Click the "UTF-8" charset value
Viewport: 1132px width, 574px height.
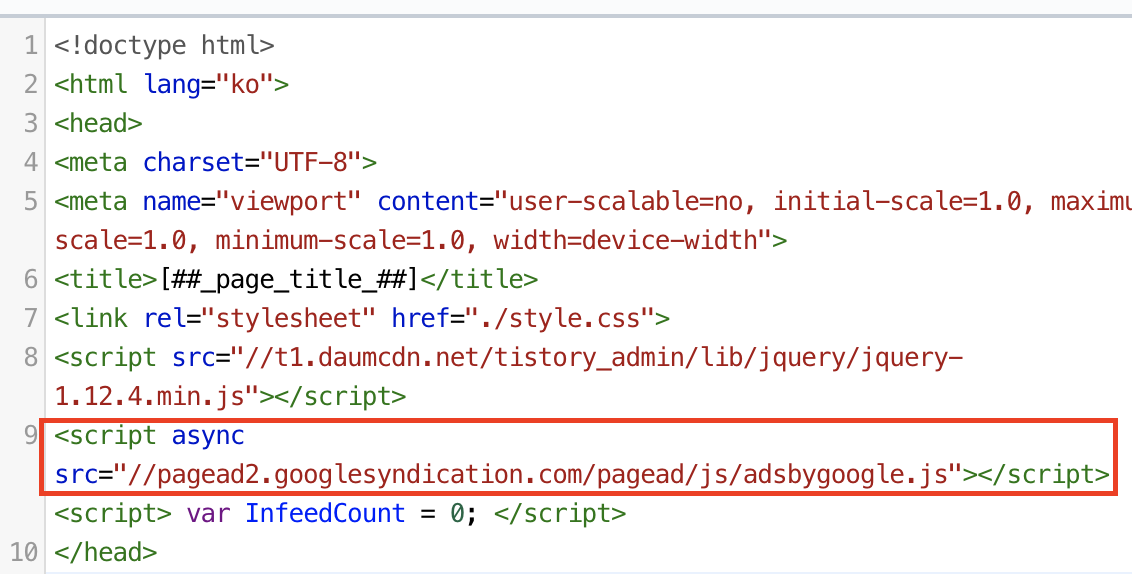tap(310, 162)
